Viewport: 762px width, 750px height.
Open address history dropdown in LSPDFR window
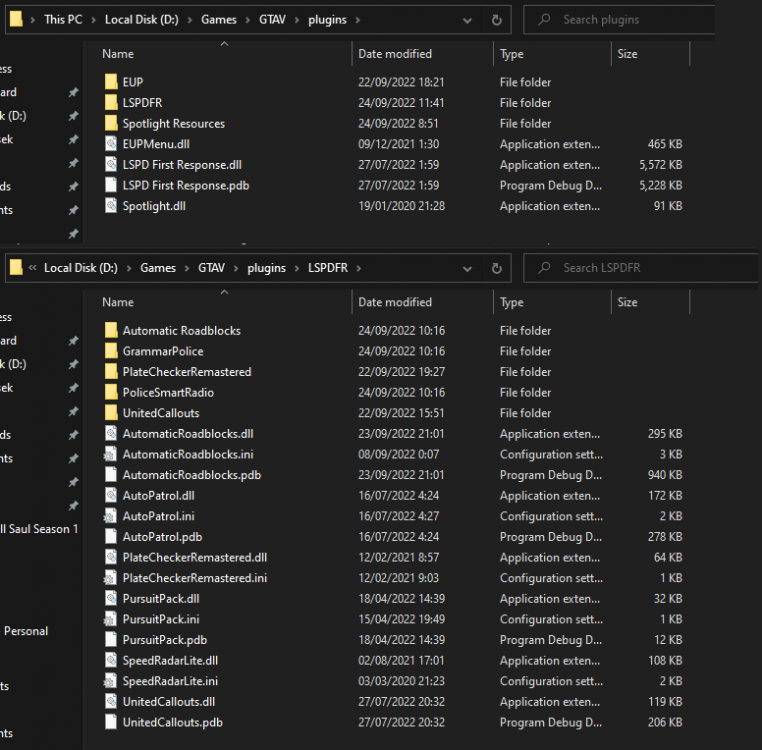pyautogui.click(x=467, y=269)
